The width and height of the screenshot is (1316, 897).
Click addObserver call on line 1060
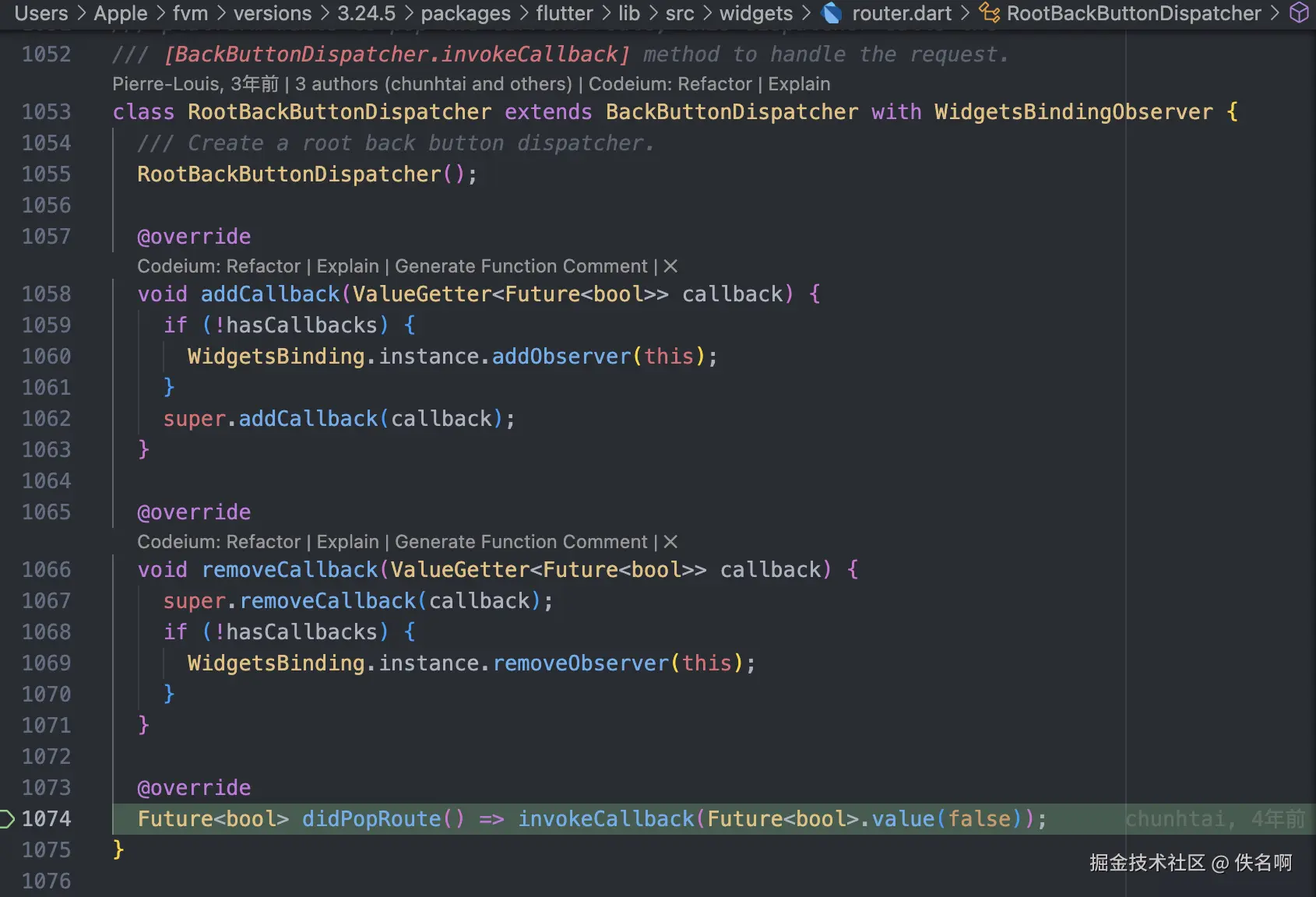click(x=561, y=357)
